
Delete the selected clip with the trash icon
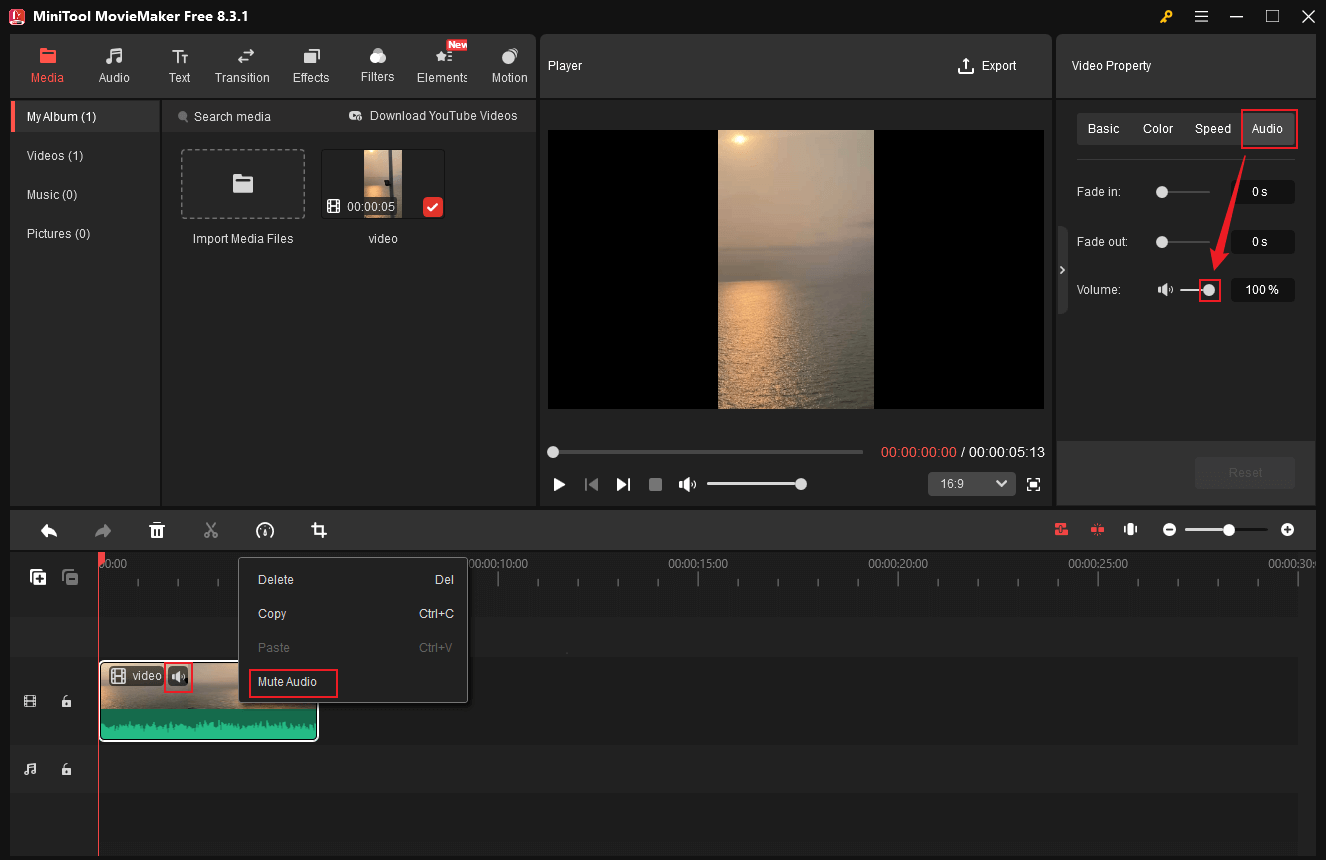(x=157, y=530)
